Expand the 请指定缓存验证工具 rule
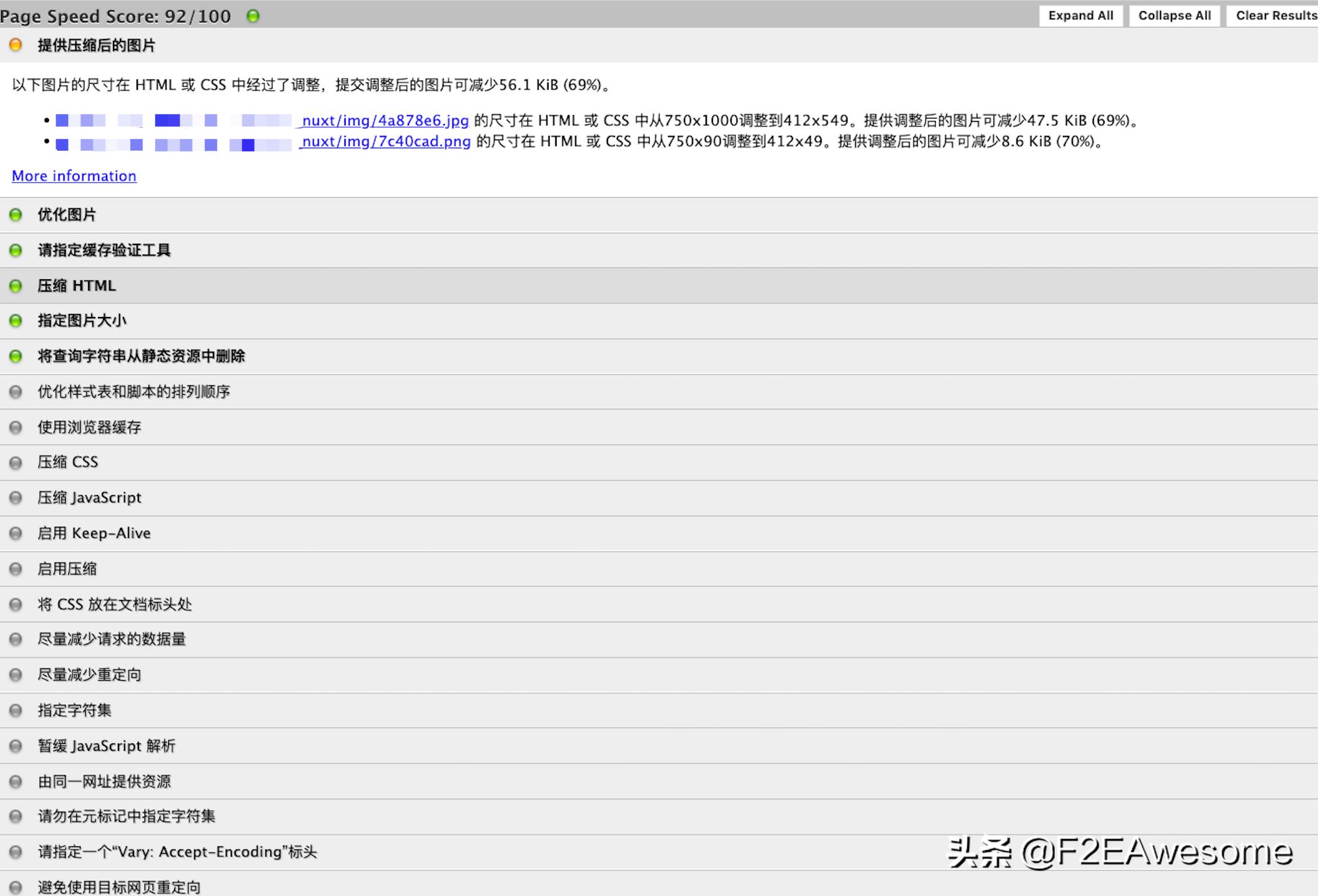 click(104, 251)
